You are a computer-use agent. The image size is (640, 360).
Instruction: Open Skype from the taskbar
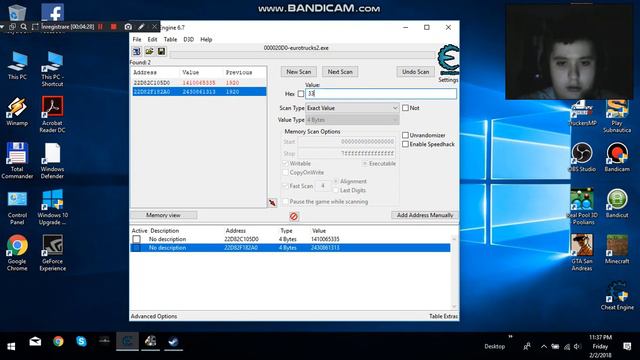click(x=81, y=341)
